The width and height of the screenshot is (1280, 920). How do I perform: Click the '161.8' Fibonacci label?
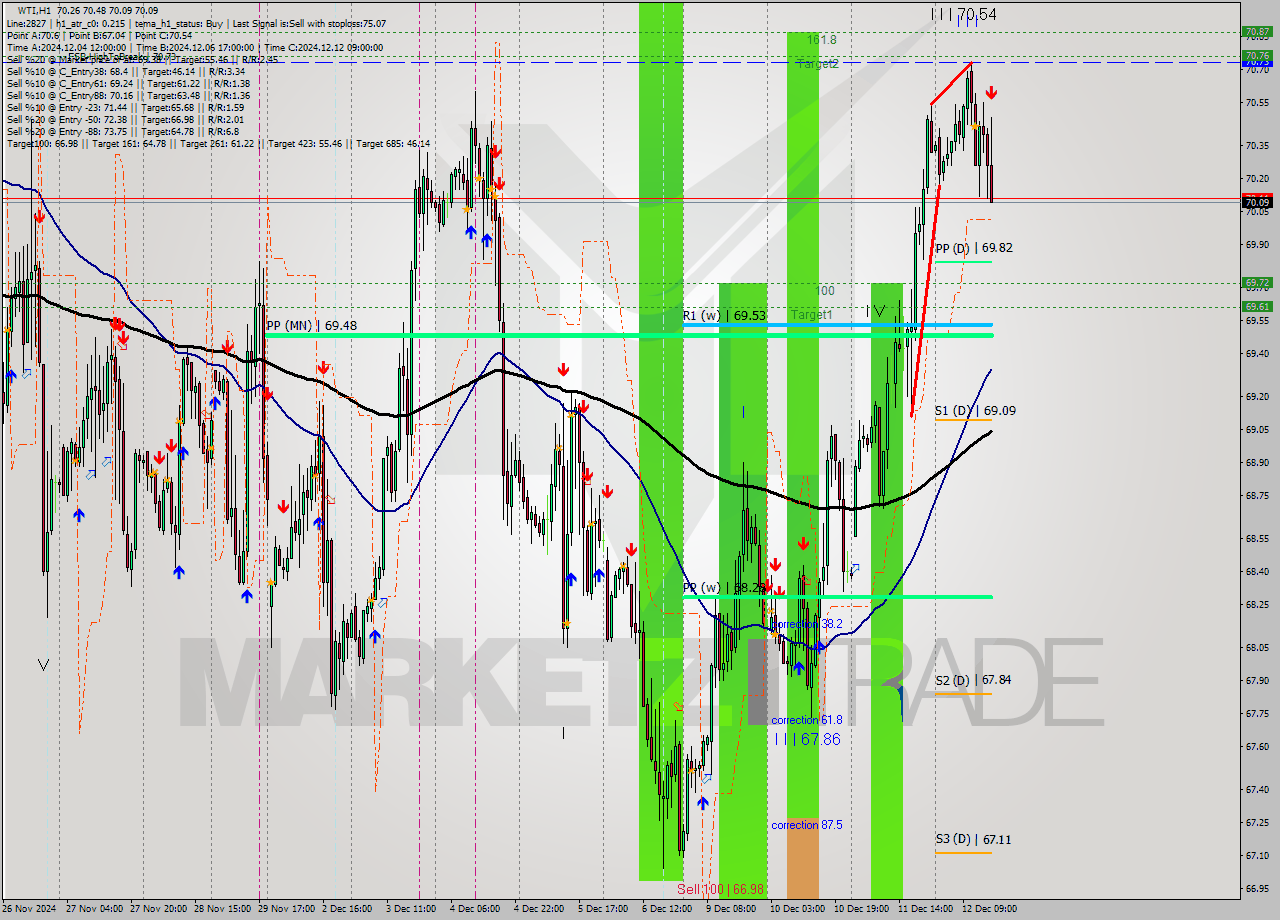821,40
